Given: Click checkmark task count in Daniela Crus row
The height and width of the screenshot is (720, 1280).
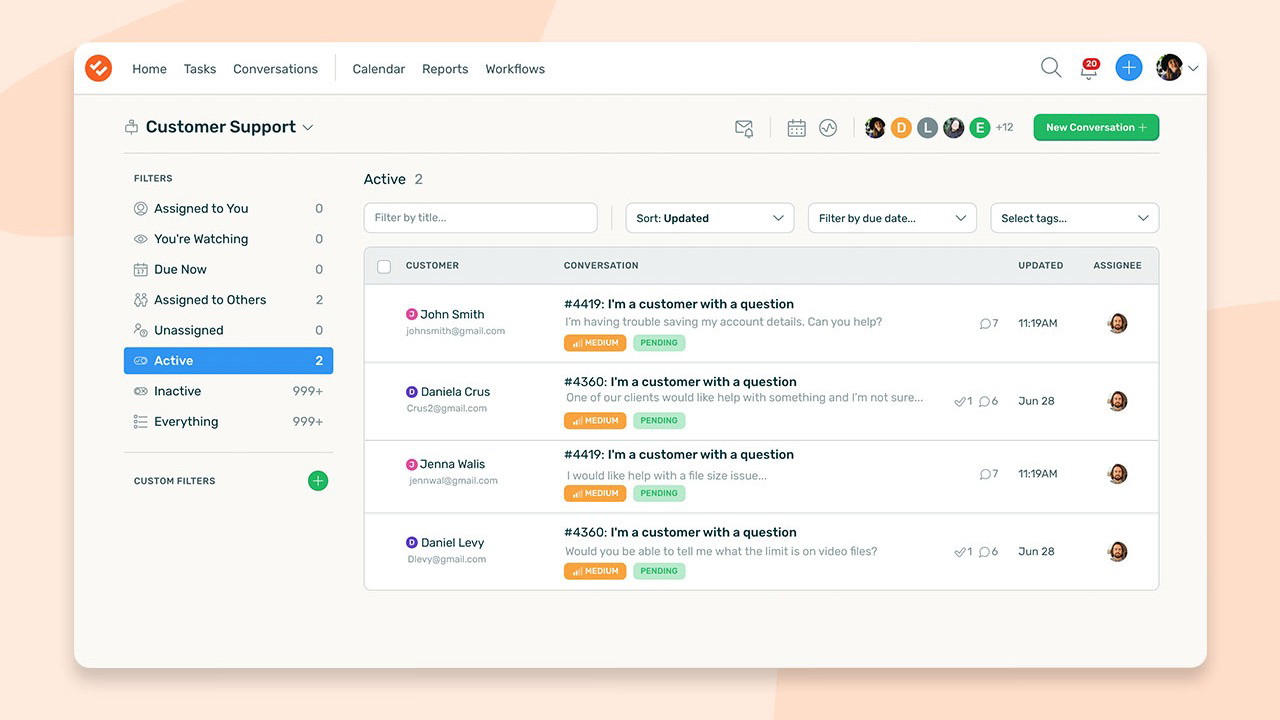Looking at the screenshot, I should (963, 401).
